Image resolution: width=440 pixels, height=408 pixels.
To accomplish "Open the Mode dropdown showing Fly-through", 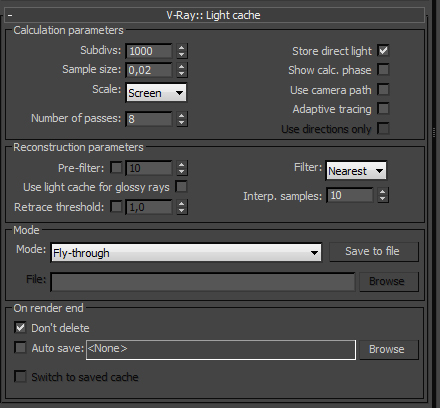I will pos(186,253).
